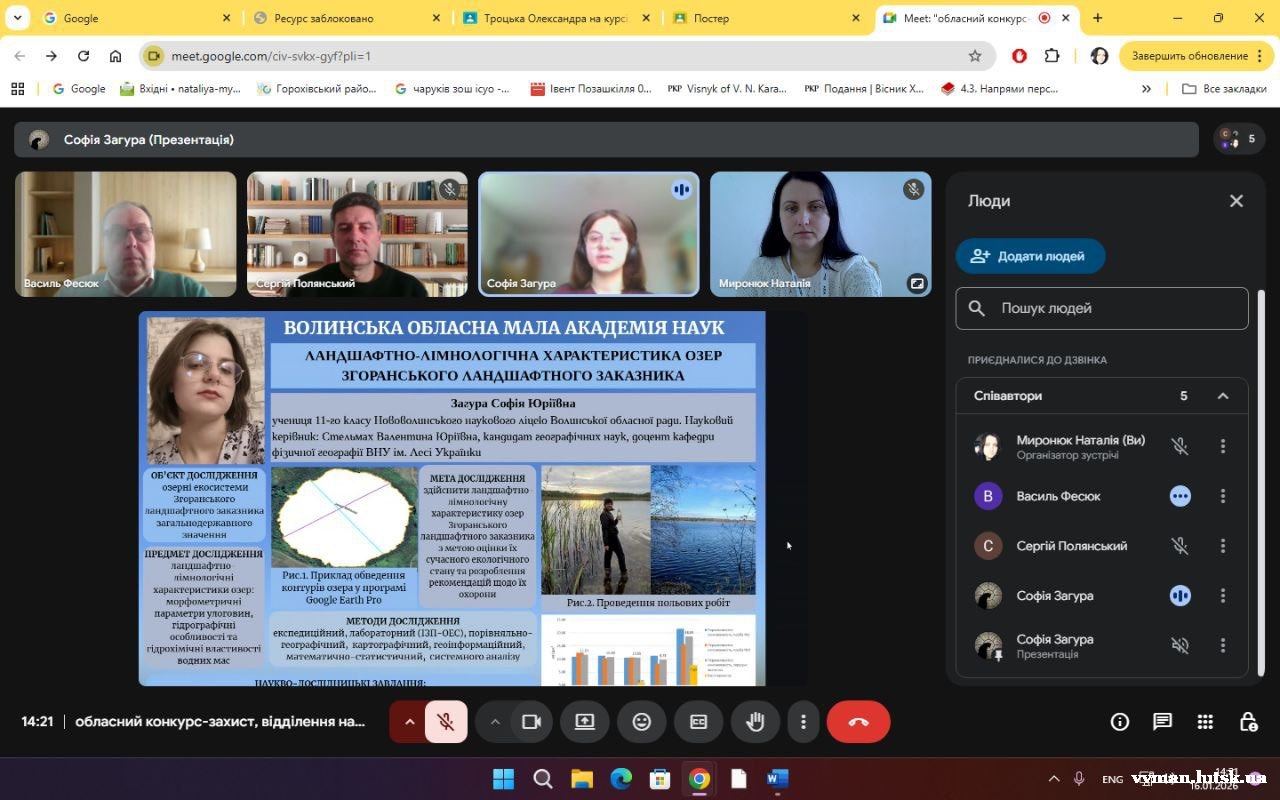Click the raise hand icon
Image resolution: width=1280 pixels, height=800 pixels.
[x=755, y=722]
